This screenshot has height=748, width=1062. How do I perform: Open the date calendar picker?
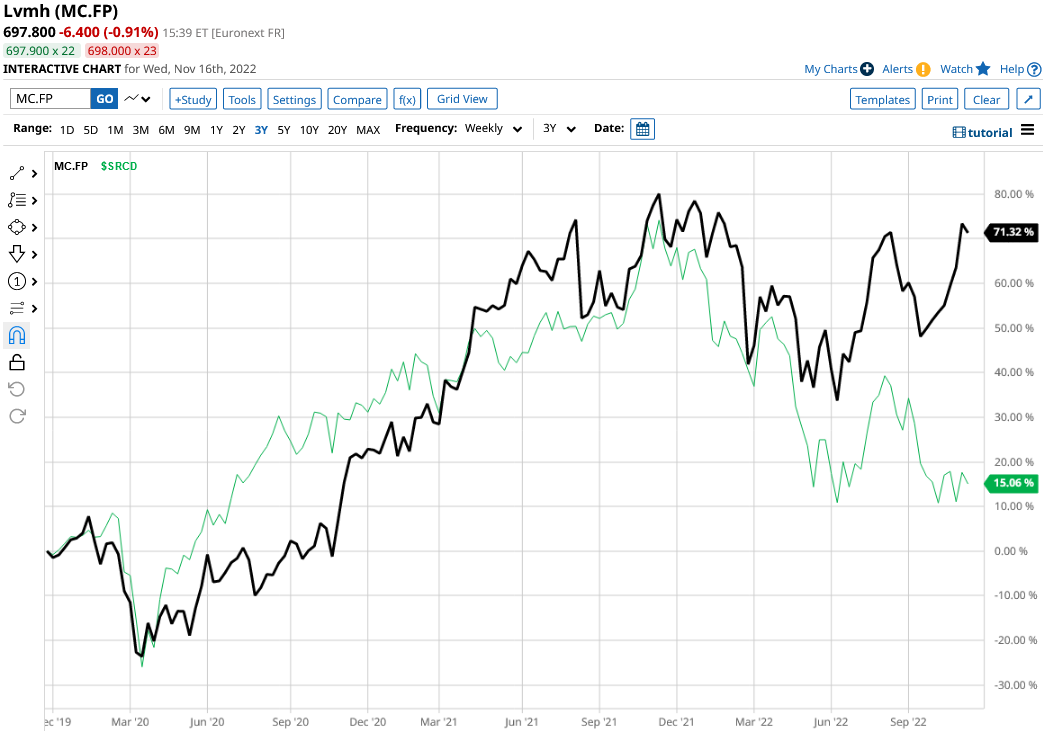(x=642, y=129)
